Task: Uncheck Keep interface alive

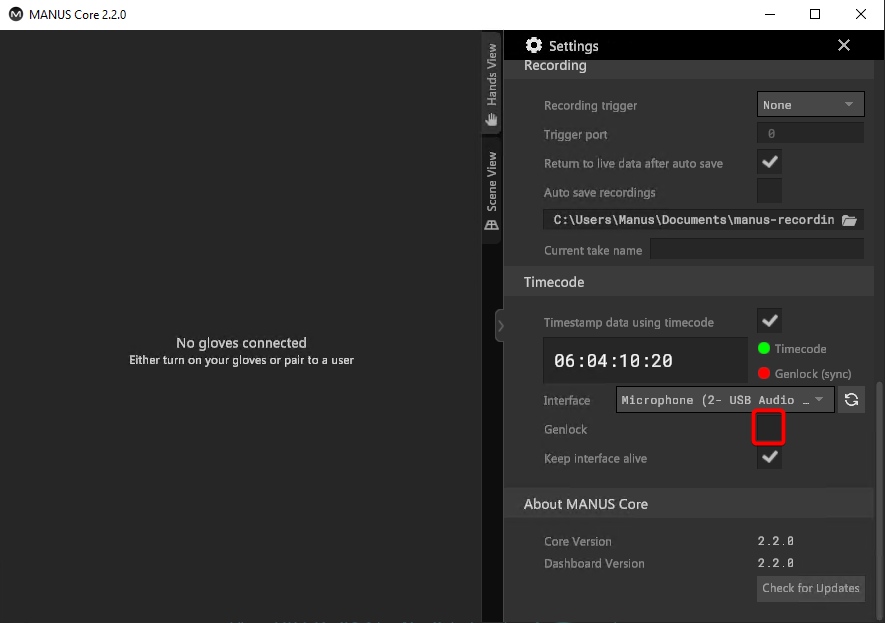Action: pos(769,458)
